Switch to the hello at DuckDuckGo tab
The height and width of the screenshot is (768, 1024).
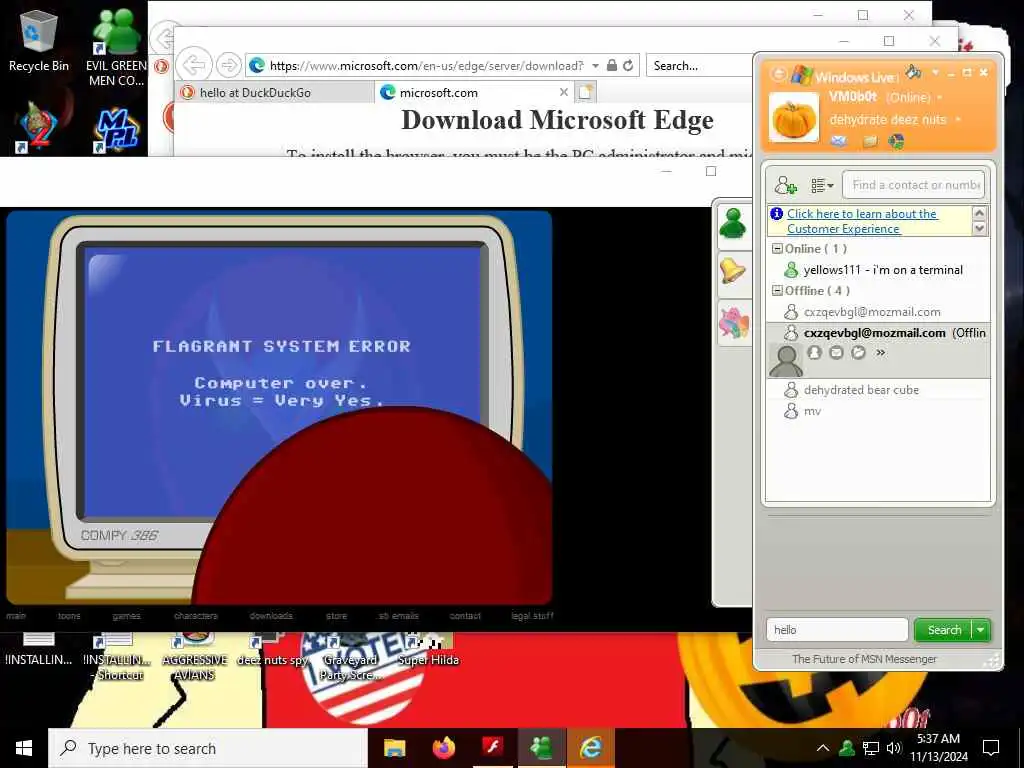(x=275, y=93)
